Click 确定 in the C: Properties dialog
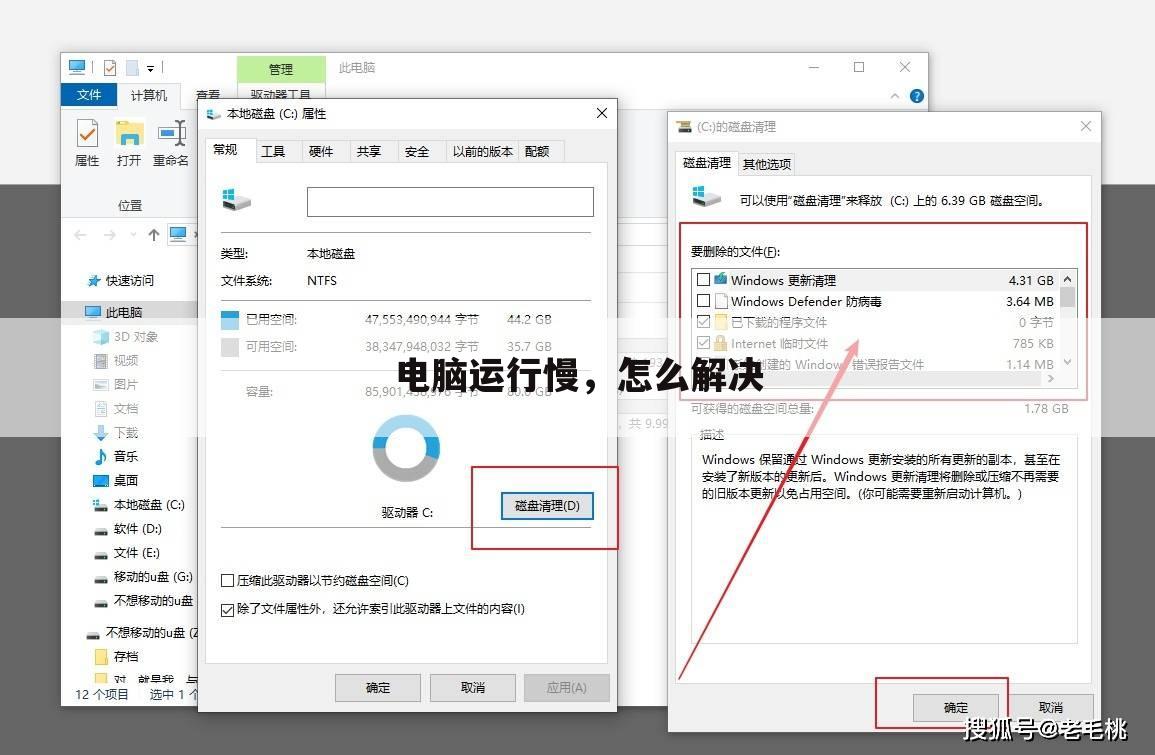Viewport: 1155px width, 755px height. pos(378,687)
